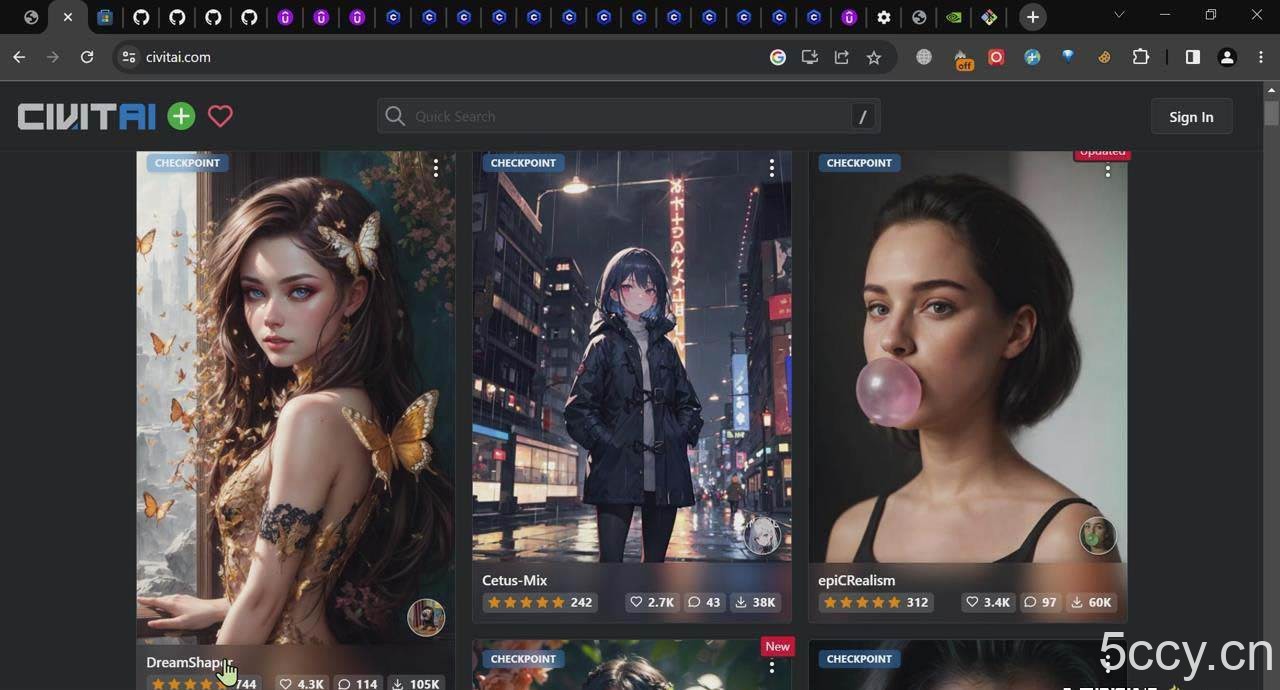
Task: Open the Civitai logo home link
Action: click(87, 117)
